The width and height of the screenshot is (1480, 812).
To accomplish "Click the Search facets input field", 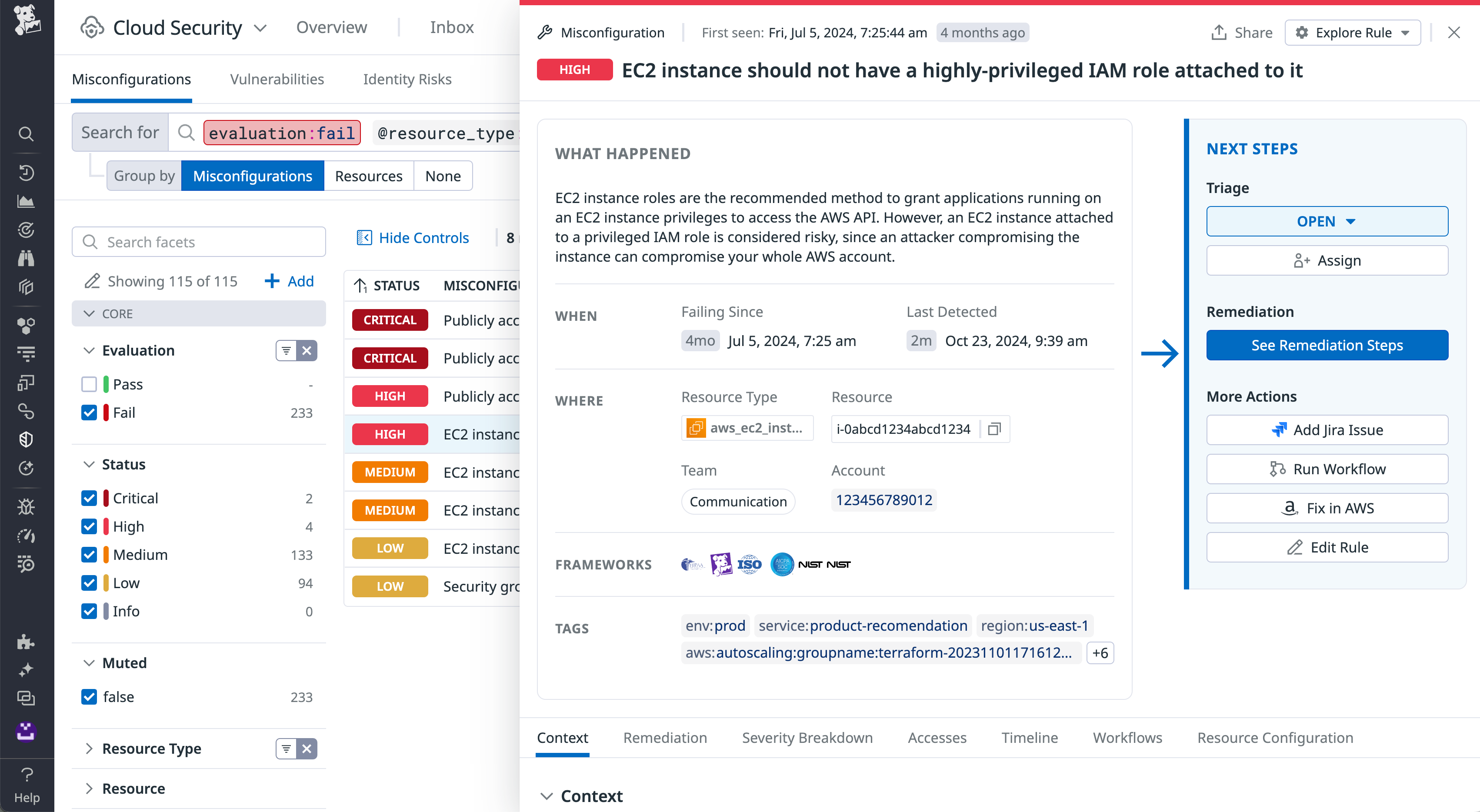I will point(198,242).
